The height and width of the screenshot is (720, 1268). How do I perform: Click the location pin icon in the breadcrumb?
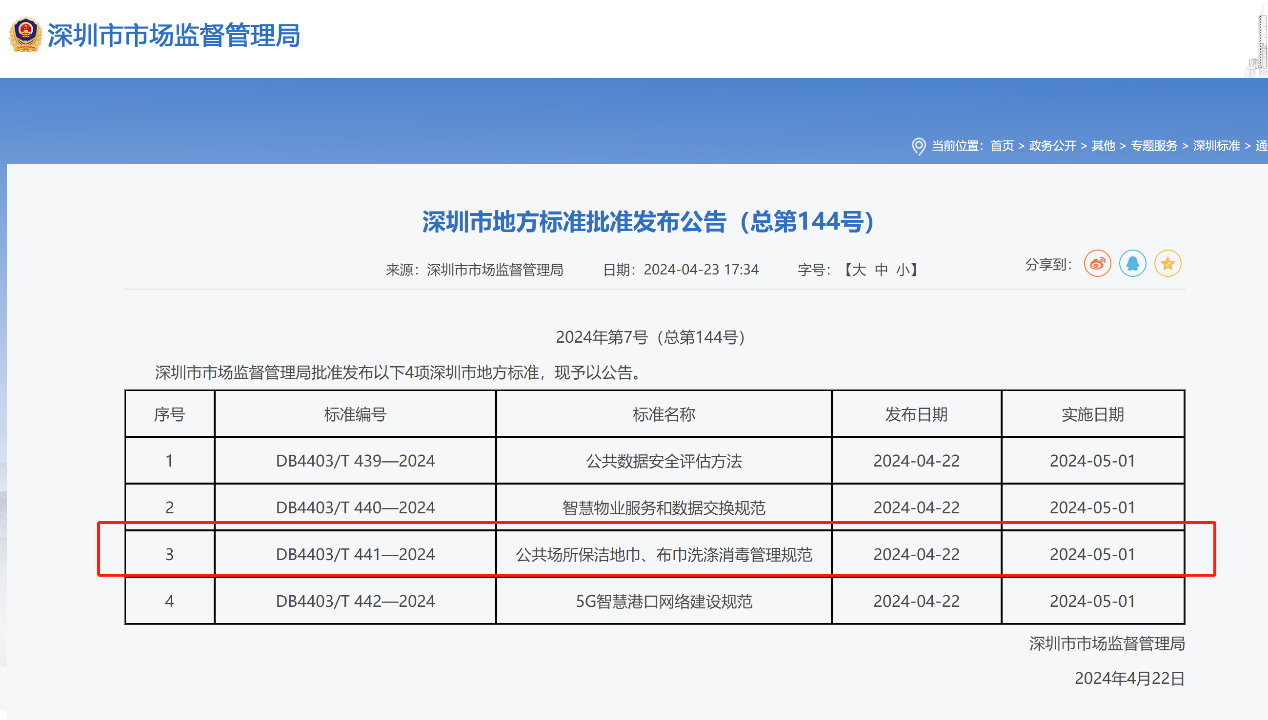[x=918, y=146]
